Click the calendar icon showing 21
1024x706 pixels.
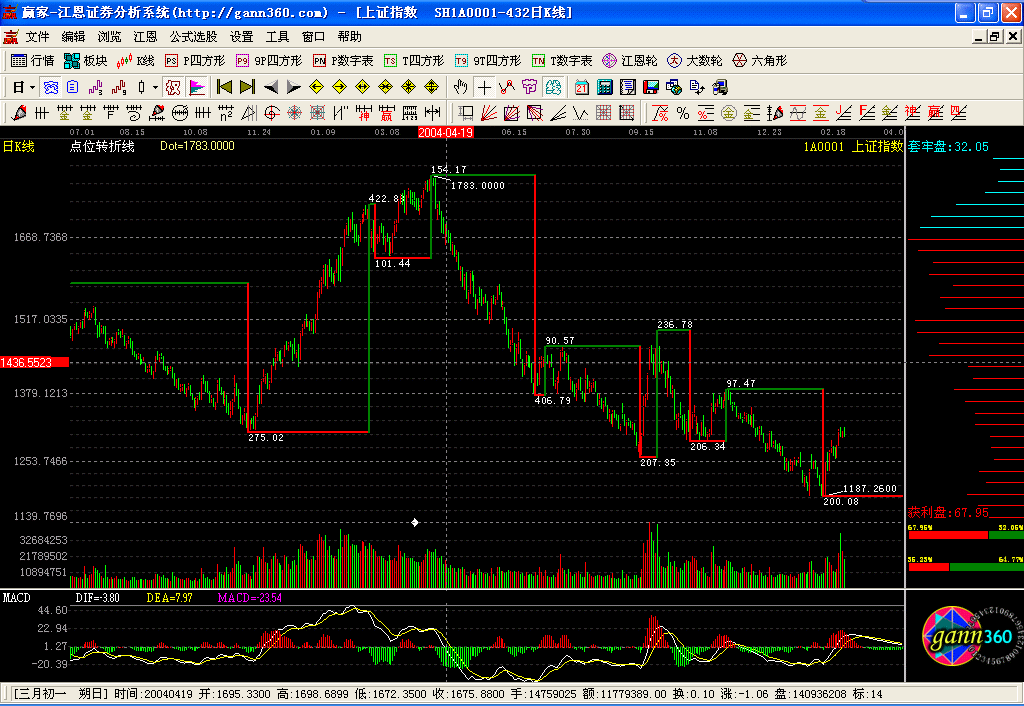tap(581, 87)
